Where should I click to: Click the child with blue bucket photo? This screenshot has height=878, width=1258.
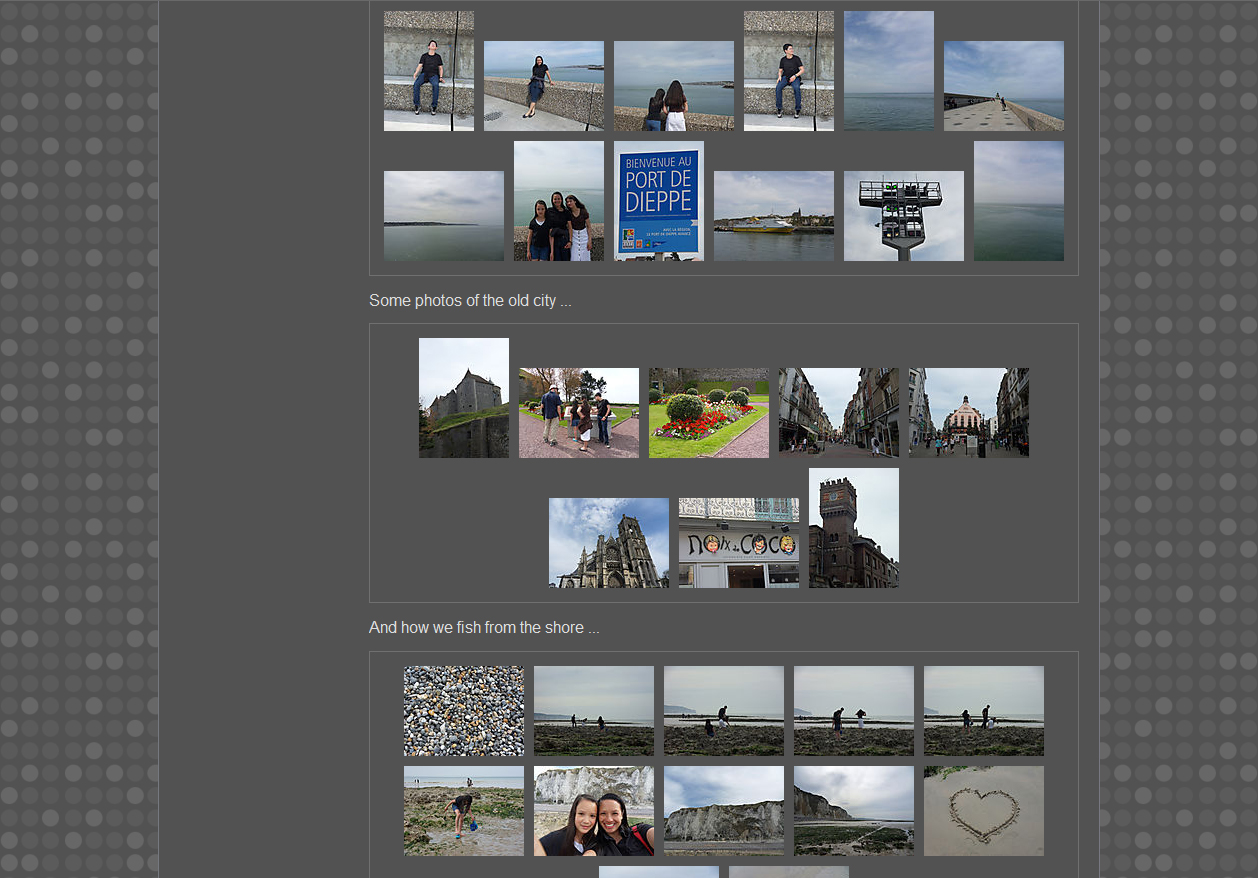coord(463,811)
